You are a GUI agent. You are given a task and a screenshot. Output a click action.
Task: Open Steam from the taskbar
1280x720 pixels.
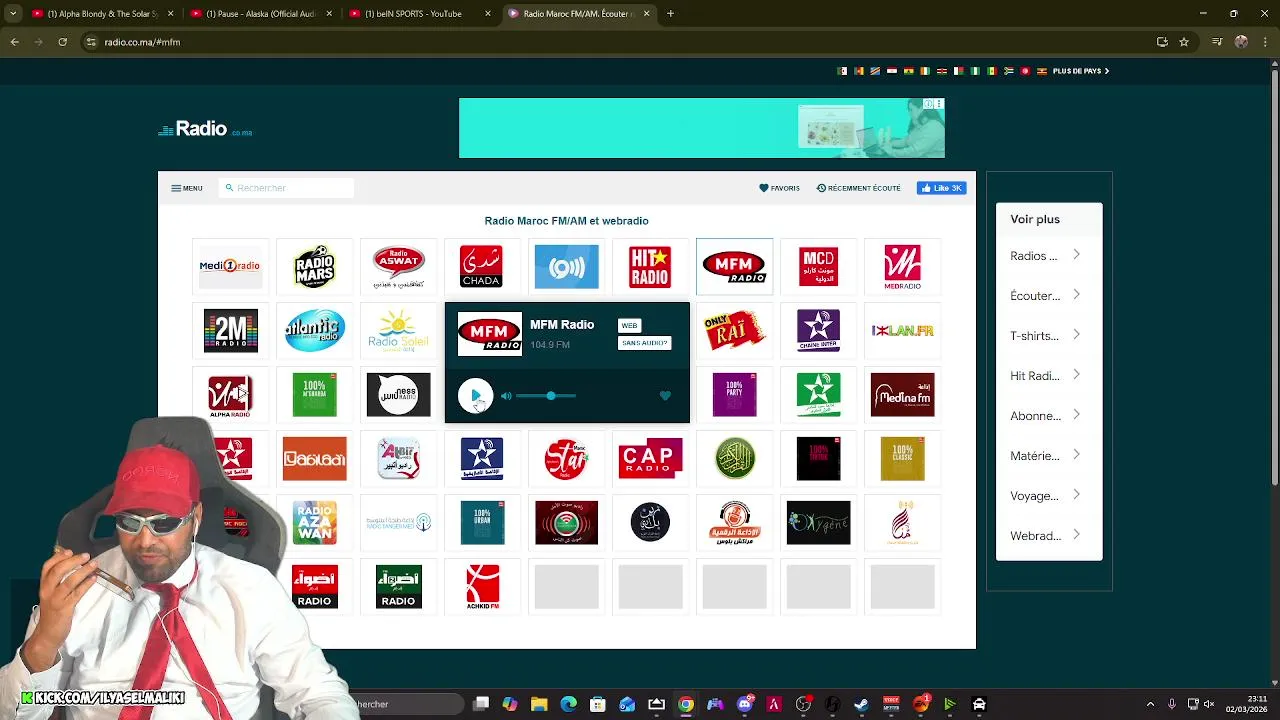click(x=861, y=704)
